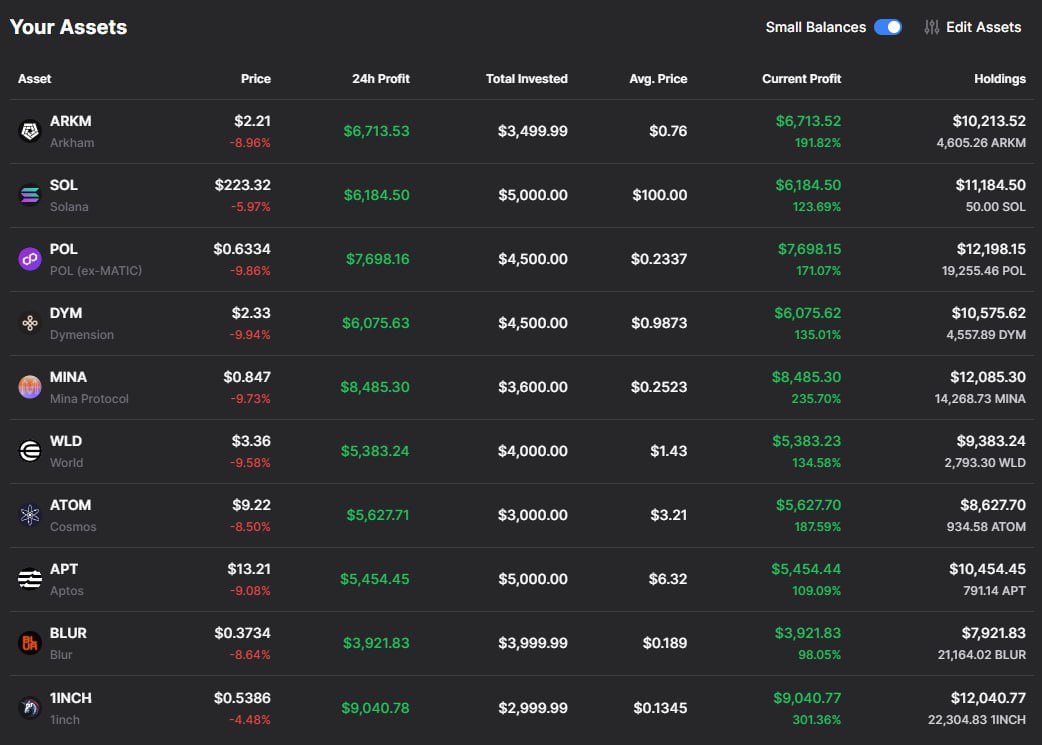Click the Mina Protocol coin icon
Screen dimensions: 1042x745
pos(30,387)
